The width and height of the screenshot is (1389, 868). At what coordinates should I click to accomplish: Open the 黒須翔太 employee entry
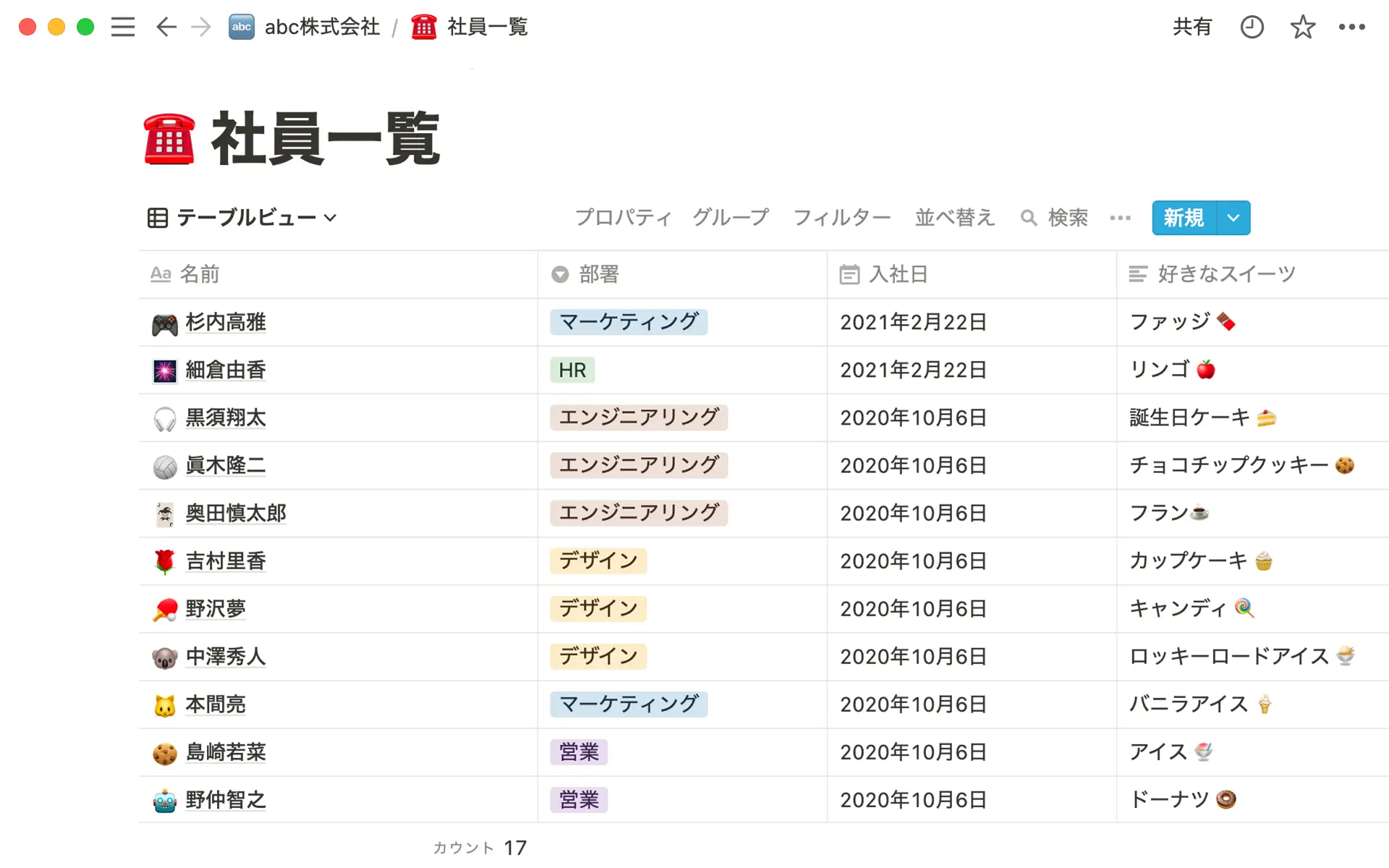click(226, 417)
